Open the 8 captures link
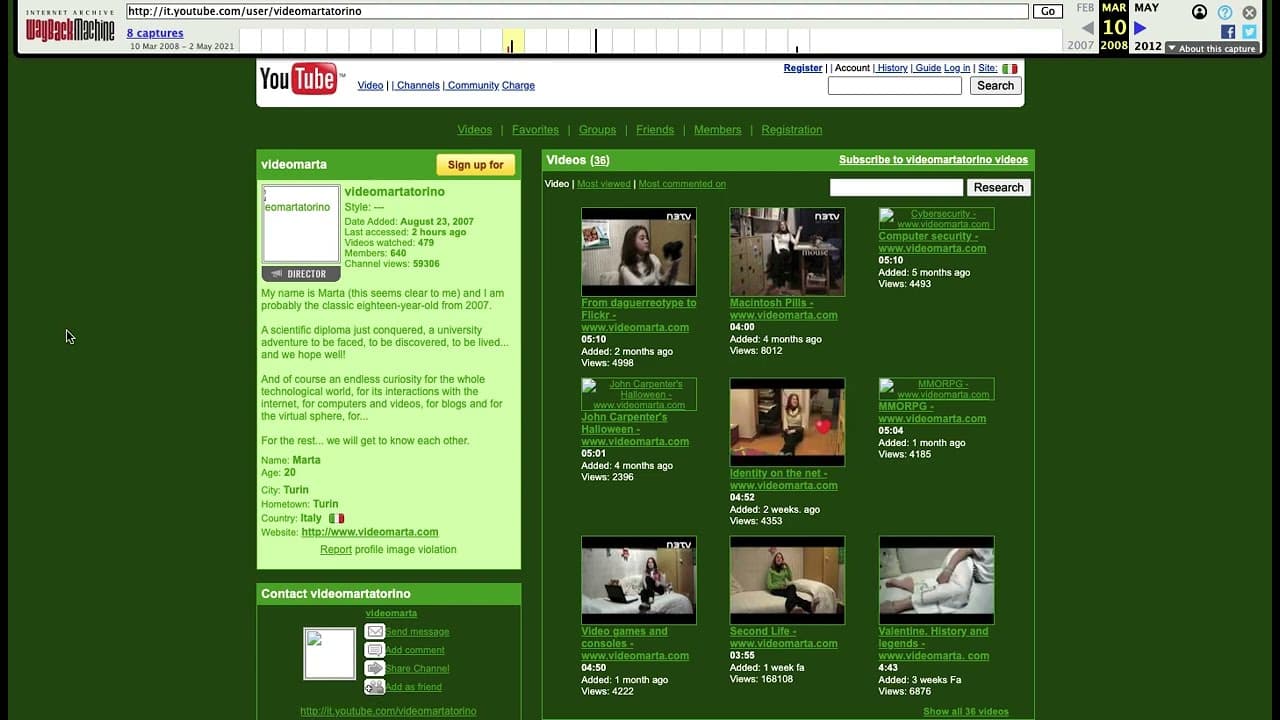Image resolution: width=1280 pixels, height=720 pixels. click(x=155, y=33)
